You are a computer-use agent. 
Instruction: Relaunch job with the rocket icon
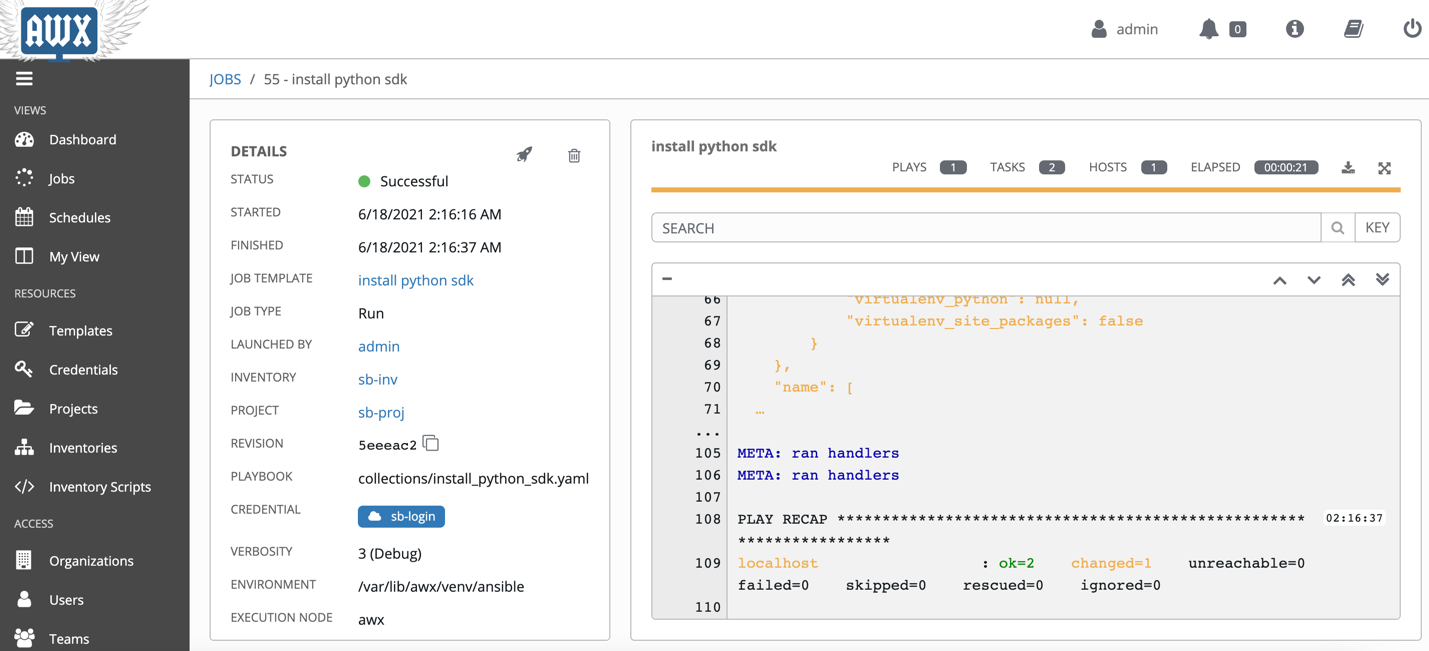pos(524,155)
